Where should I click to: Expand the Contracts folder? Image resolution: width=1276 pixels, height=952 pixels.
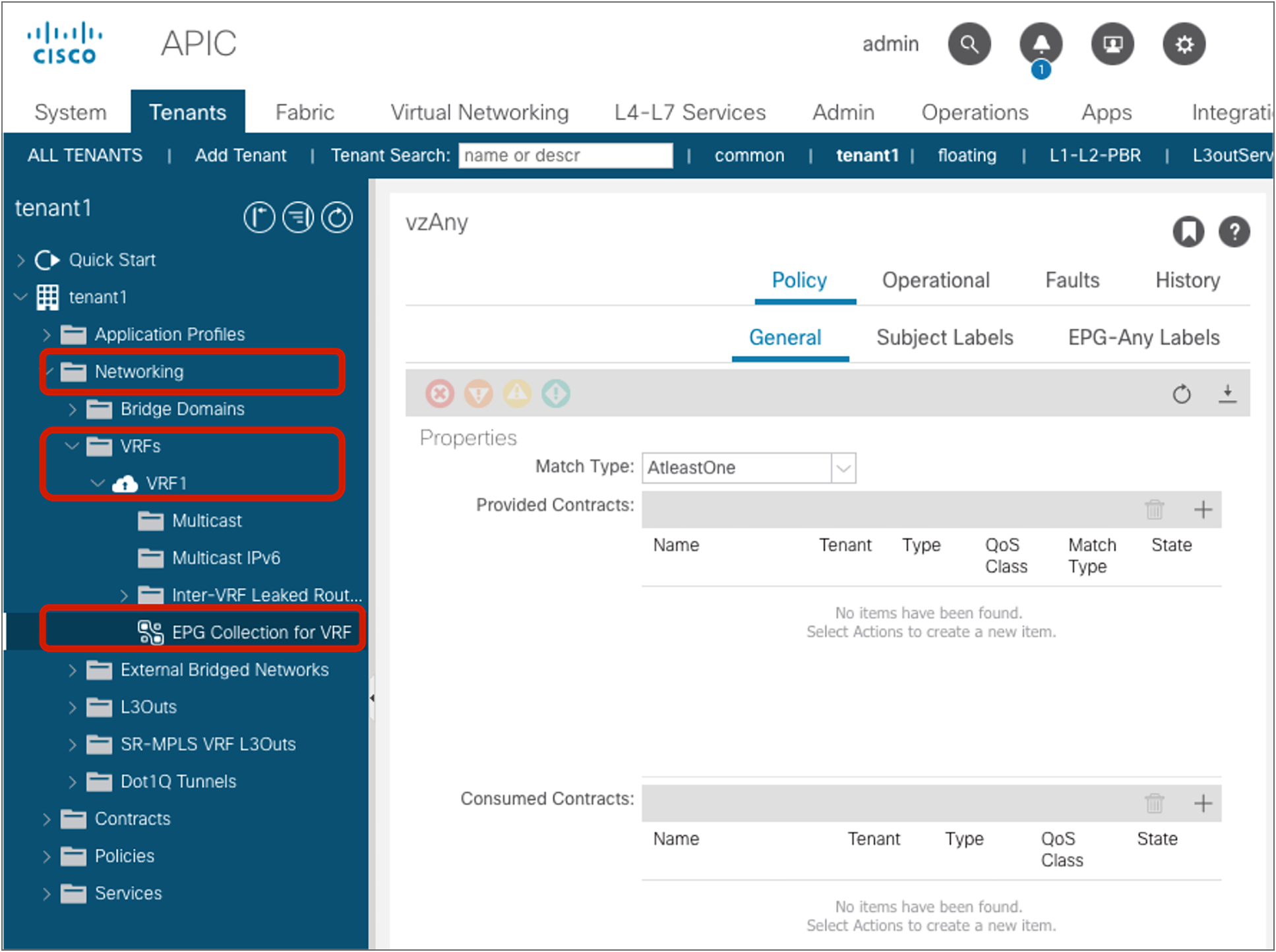[46, 819]
